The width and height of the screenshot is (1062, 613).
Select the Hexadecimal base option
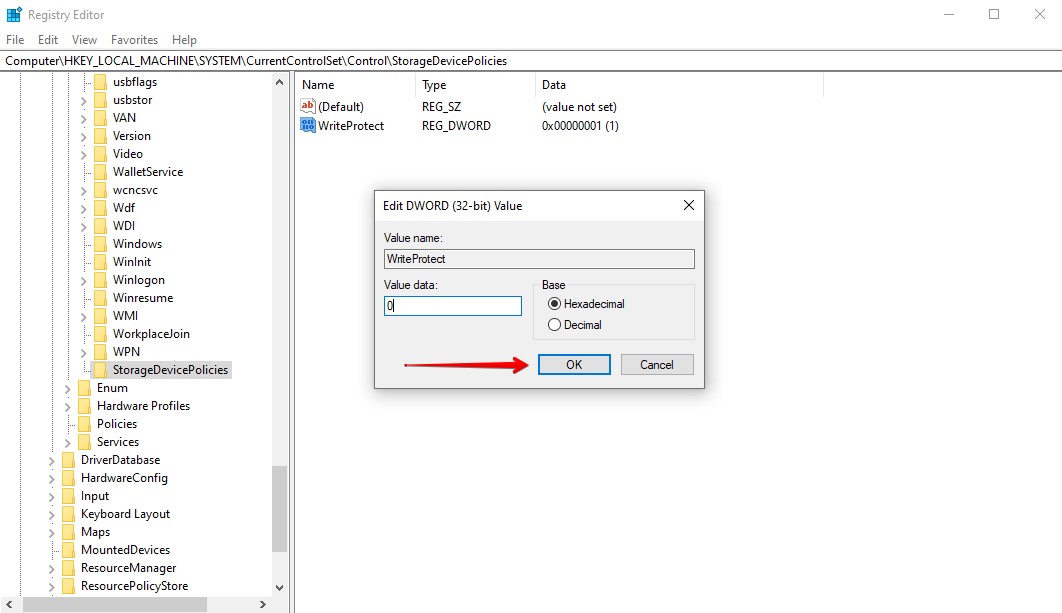coord(553,305)
